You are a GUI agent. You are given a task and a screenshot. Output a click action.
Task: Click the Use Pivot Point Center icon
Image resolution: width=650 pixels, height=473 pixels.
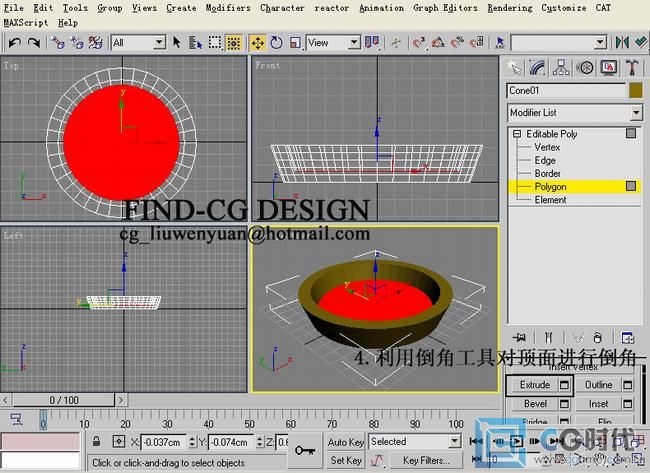[372, 42]
